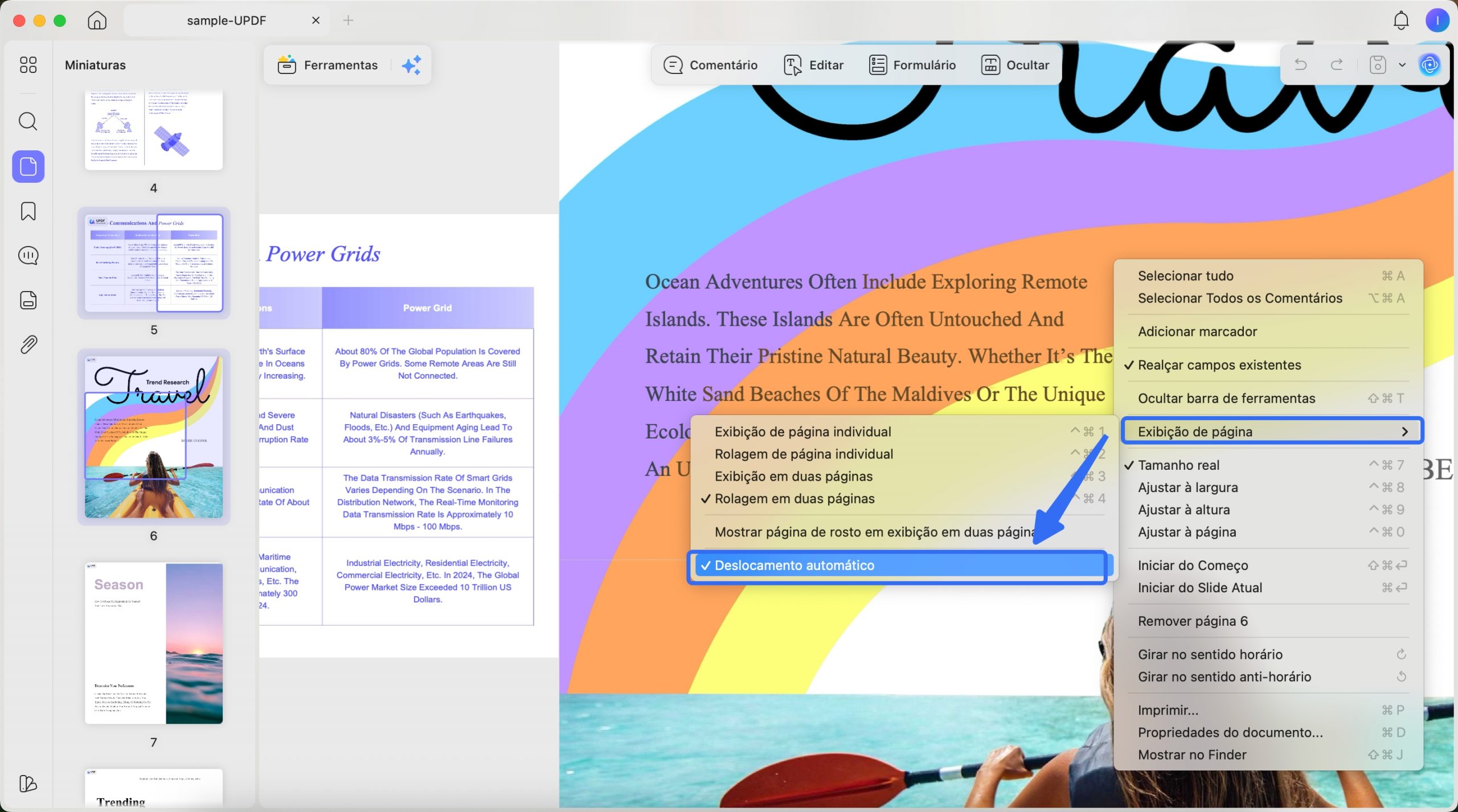This screenshot has height=812, width=1458.
Task: Open the Ferramentas tools menu
Action: (327, 65)
